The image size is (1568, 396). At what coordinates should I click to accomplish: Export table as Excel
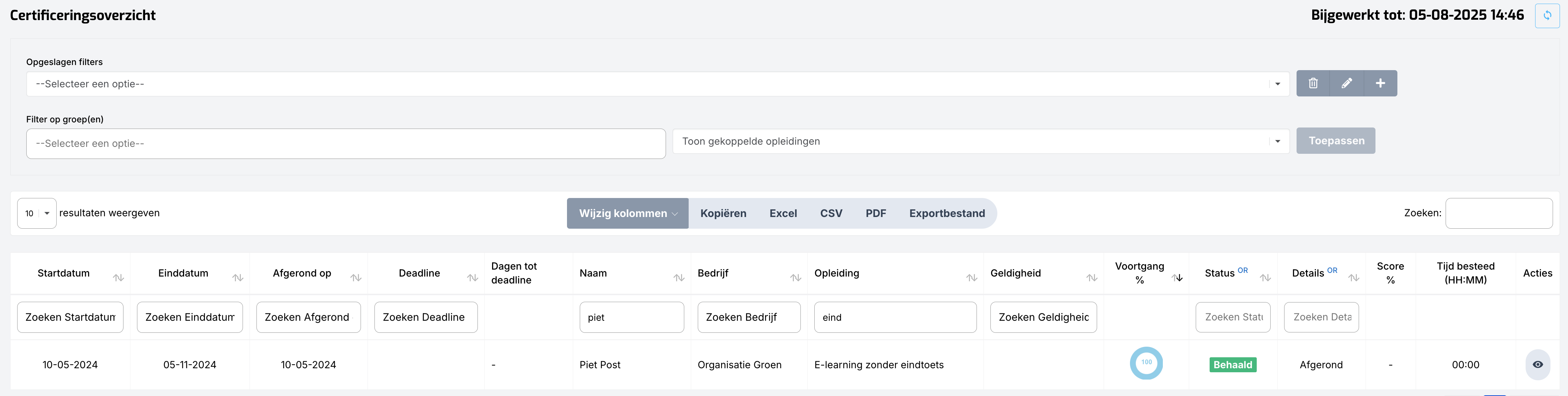pos(783,213)
